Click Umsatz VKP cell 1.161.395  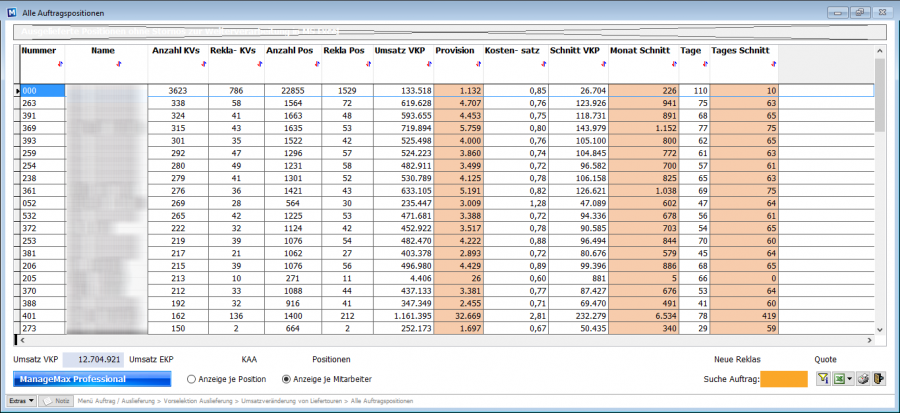click(x=404, y=315)
